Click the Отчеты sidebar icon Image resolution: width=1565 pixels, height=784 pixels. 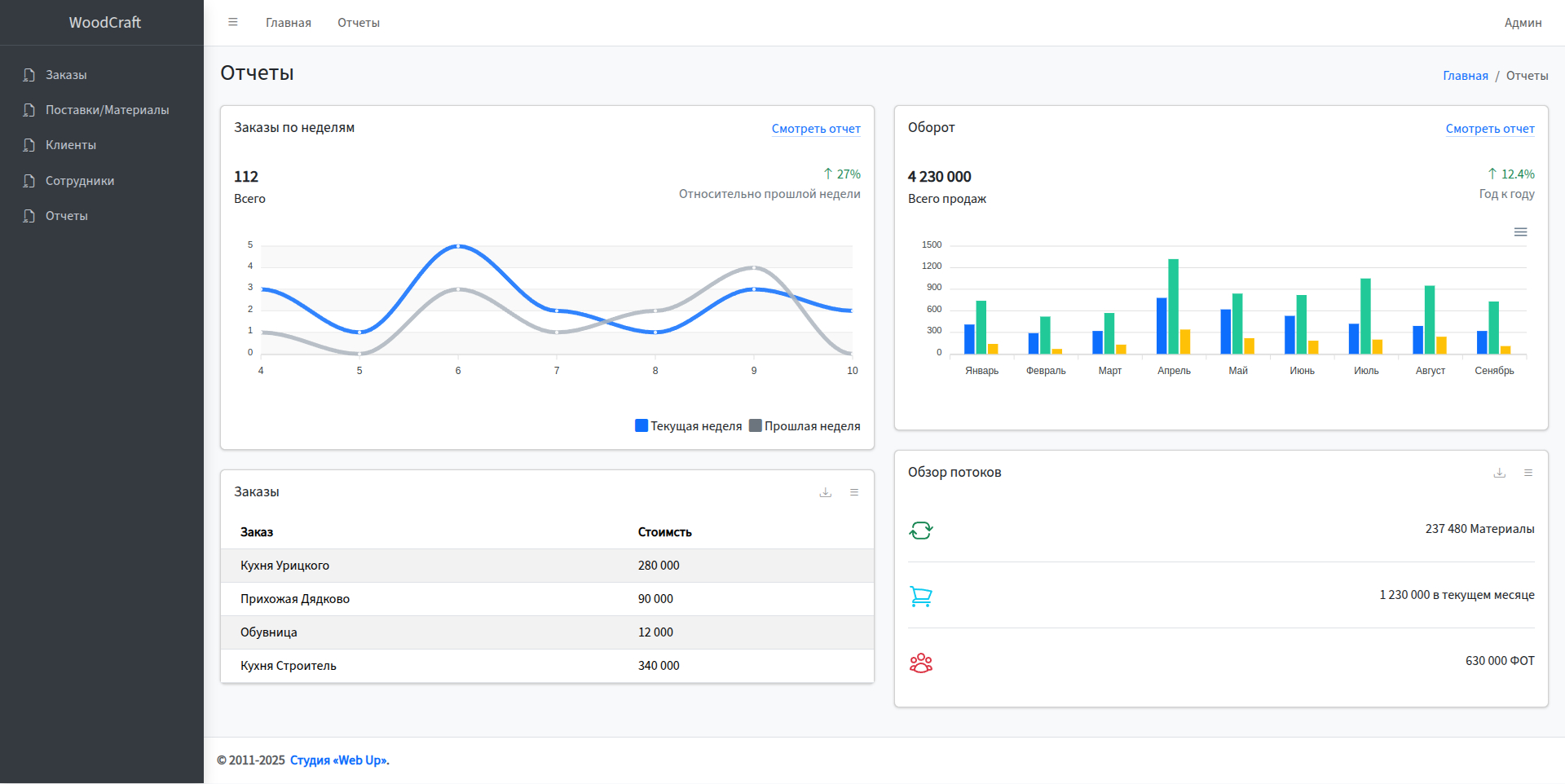(29, 215)
